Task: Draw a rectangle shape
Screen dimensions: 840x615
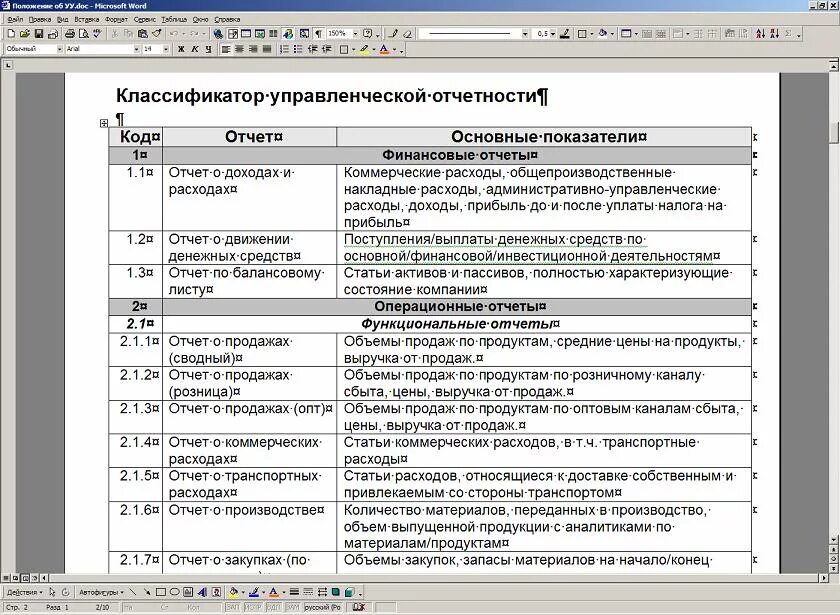Action: 161,592
